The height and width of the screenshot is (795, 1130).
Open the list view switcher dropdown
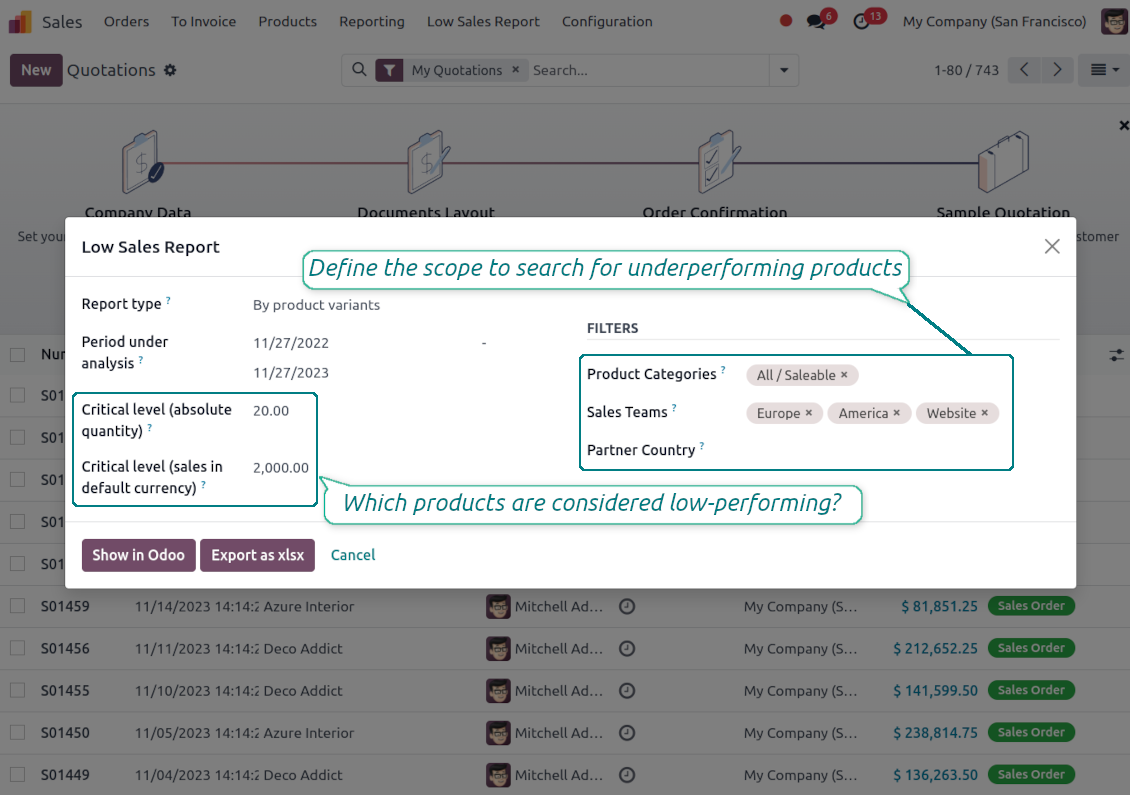click(1103, 70)
